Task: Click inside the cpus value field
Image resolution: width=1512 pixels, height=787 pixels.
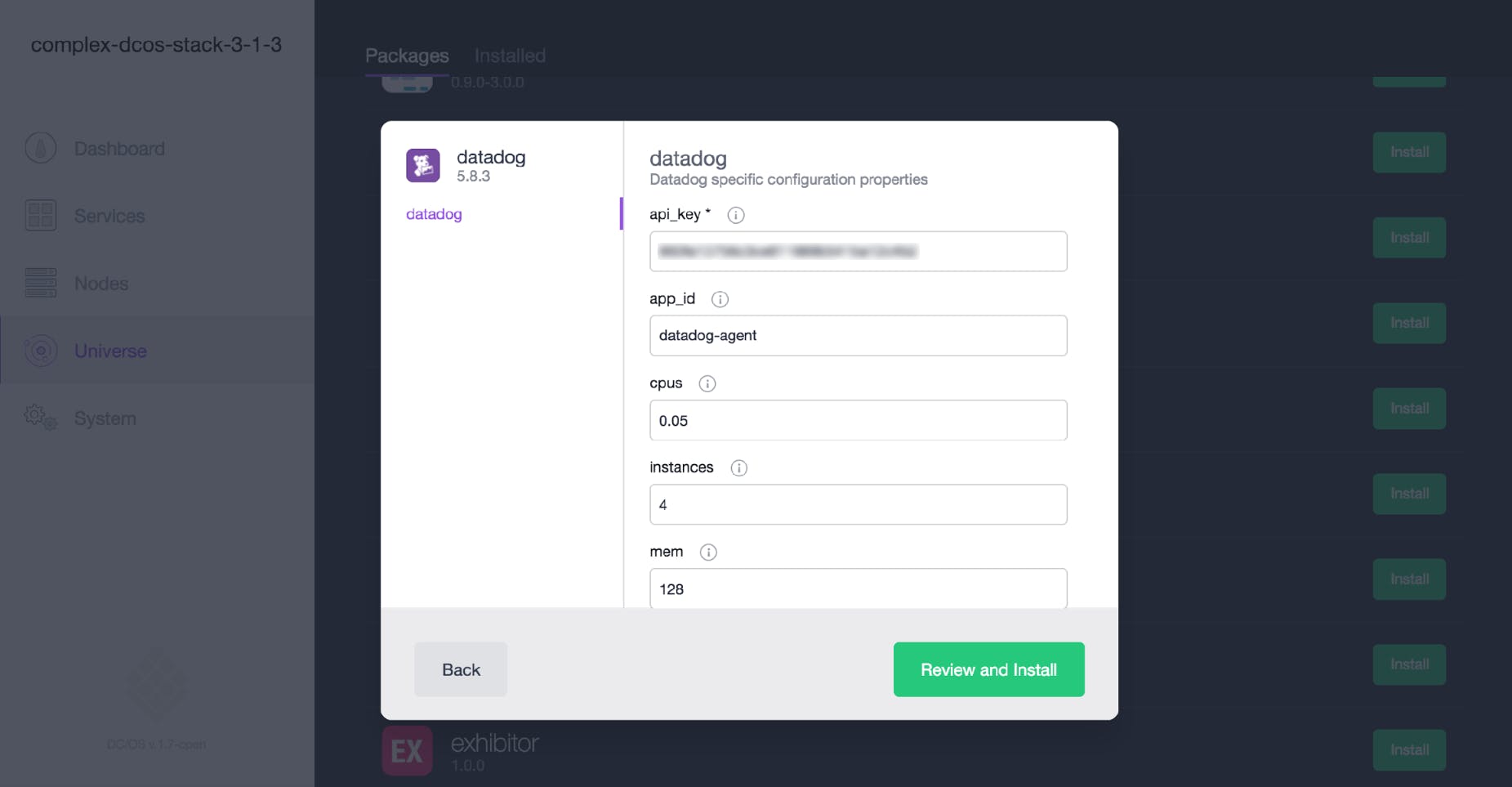Action: pos(858,420)
